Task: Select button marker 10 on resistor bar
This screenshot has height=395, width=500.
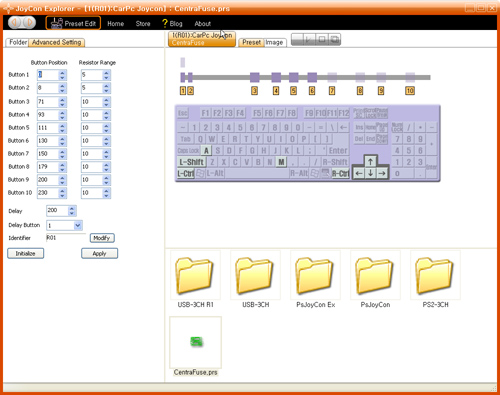Action: pyautogui.click(x=410, y=90)
